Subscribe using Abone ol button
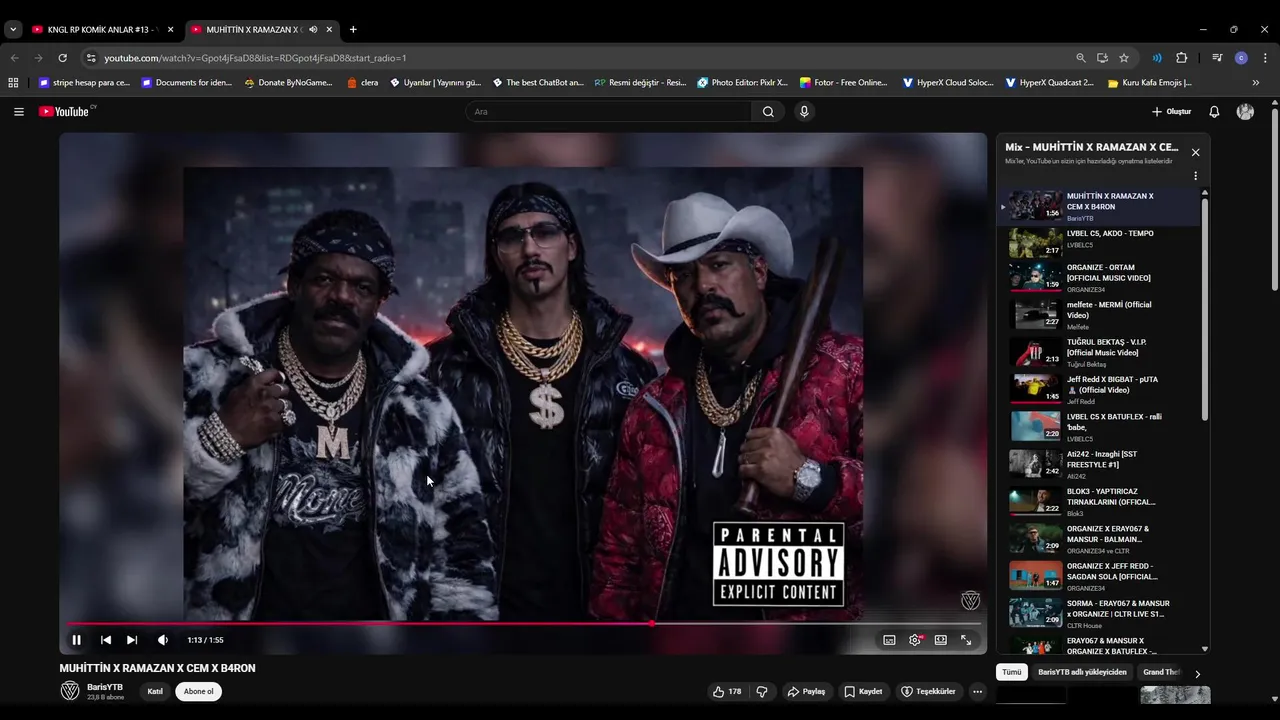Screen dimensions: 1280x720 pos(198,691)
